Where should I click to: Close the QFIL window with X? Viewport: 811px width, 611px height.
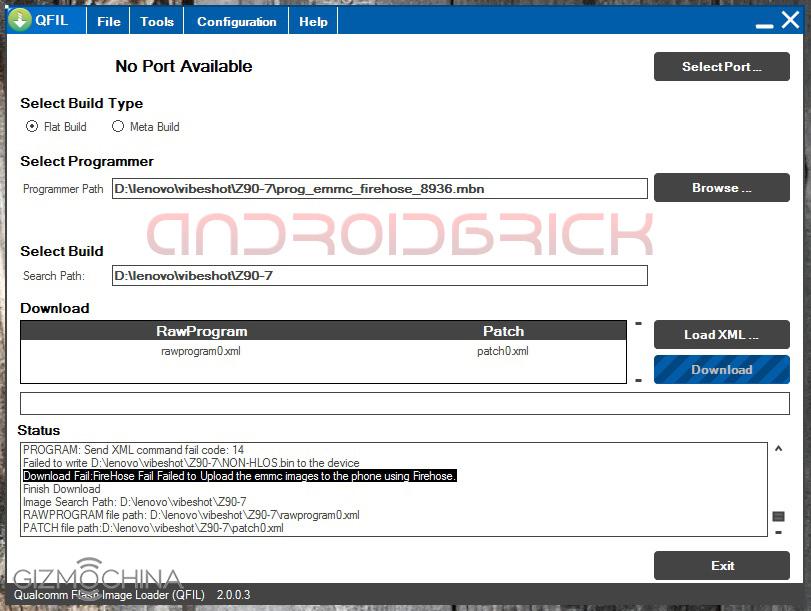click(x=790, y=20)
